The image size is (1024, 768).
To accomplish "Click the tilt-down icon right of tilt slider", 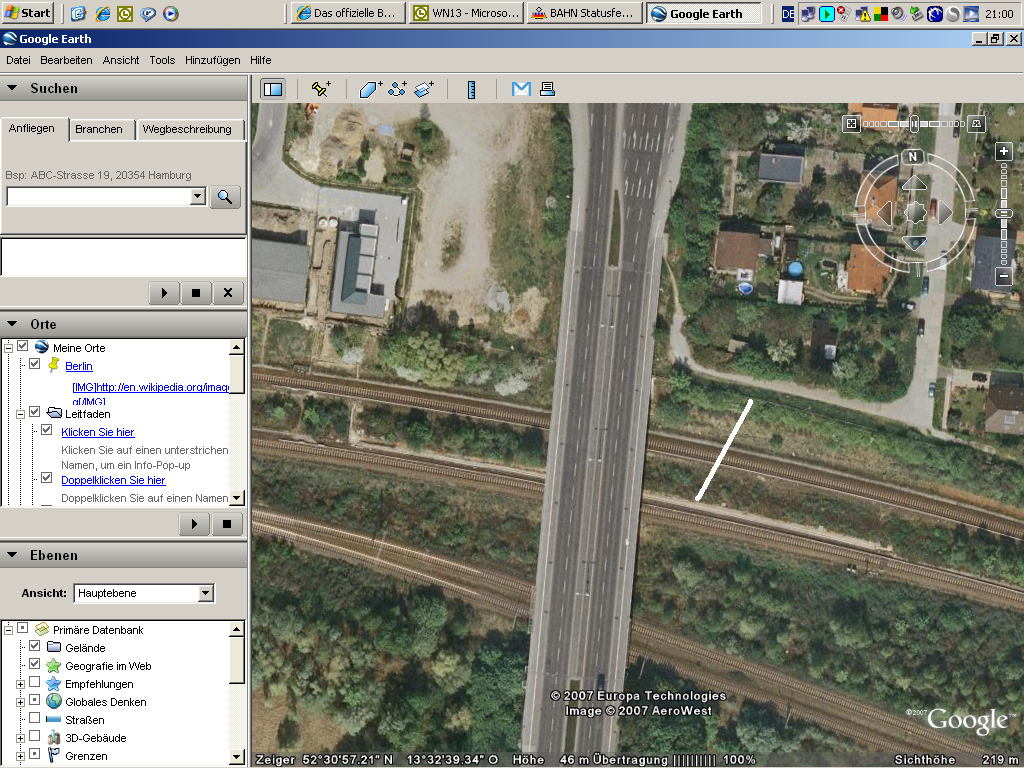I will click(976, 123).
